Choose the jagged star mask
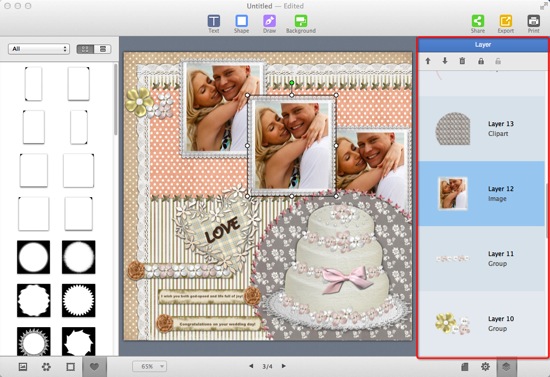The width and height of the screenshot is (550, 377). [x=79, y=342]
